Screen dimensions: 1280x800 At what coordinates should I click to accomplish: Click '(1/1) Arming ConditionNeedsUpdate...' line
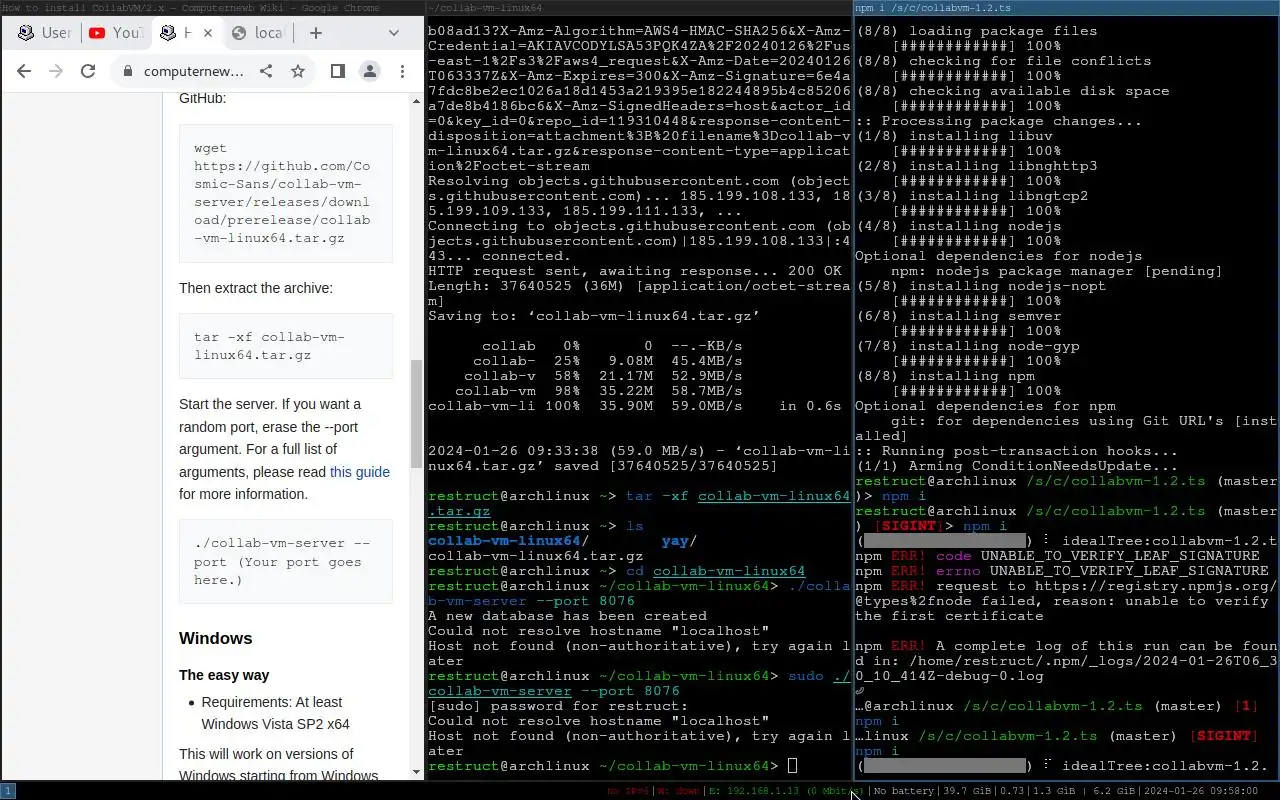click(x=1016, y=466)
